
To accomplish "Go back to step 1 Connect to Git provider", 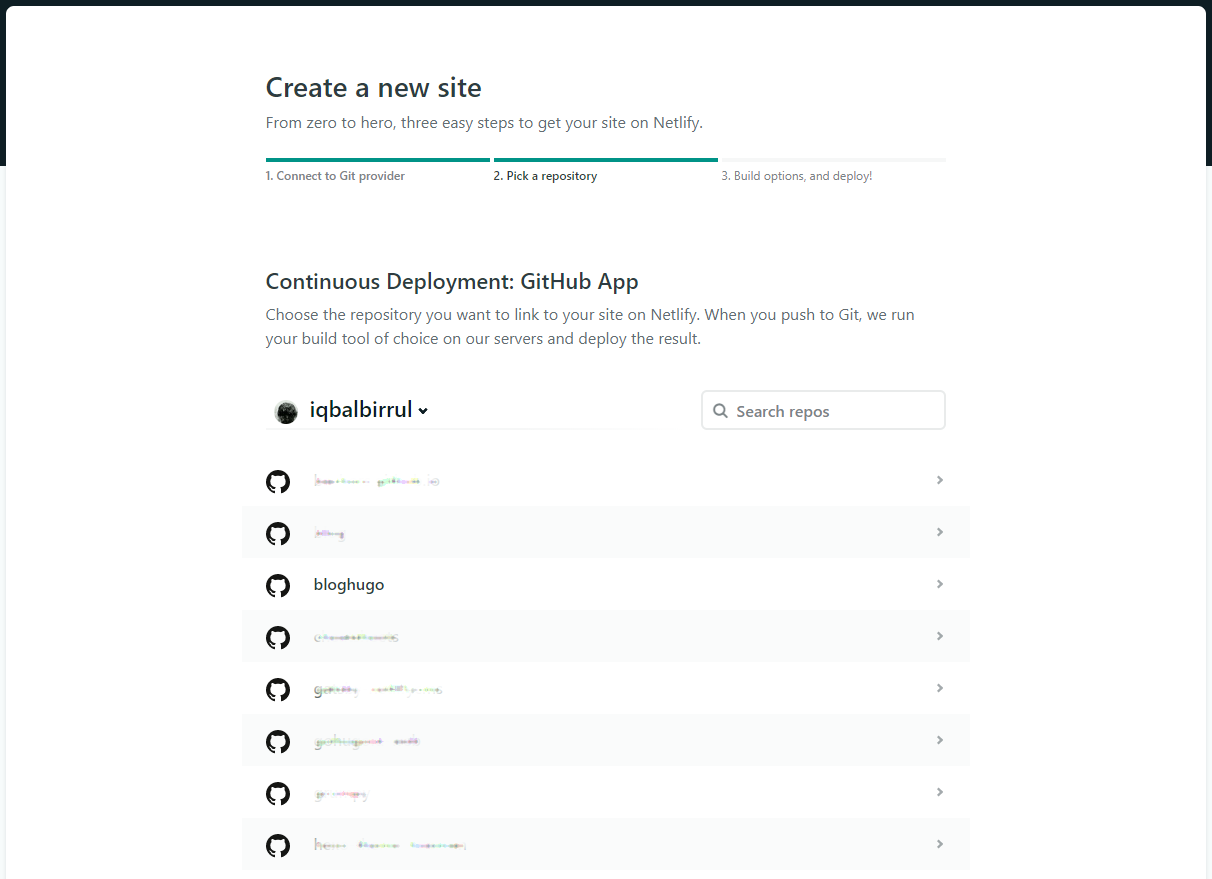I will tap(335, 175).
